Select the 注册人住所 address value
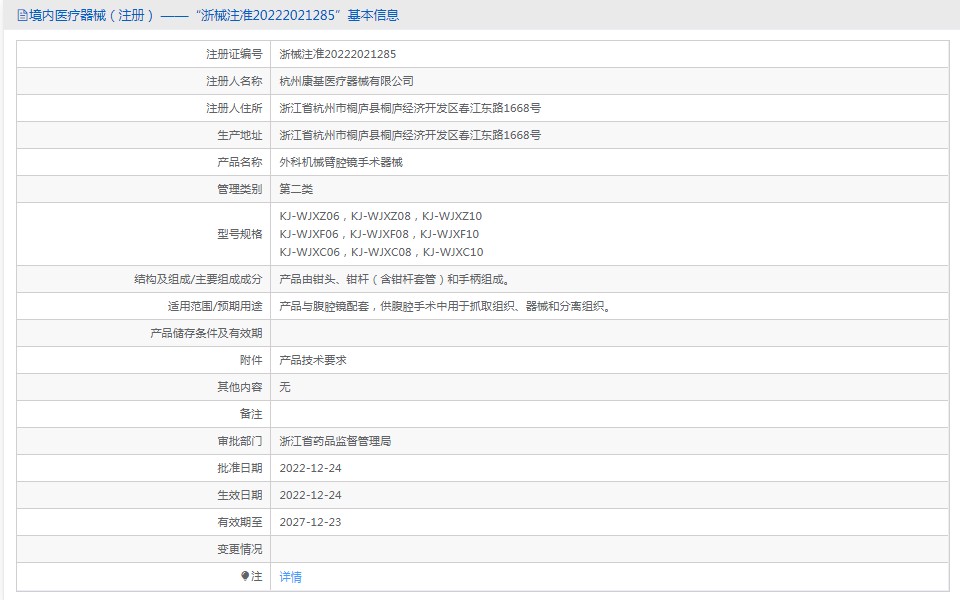The height and width of the screenshot is (600, 960). [410, 108]
